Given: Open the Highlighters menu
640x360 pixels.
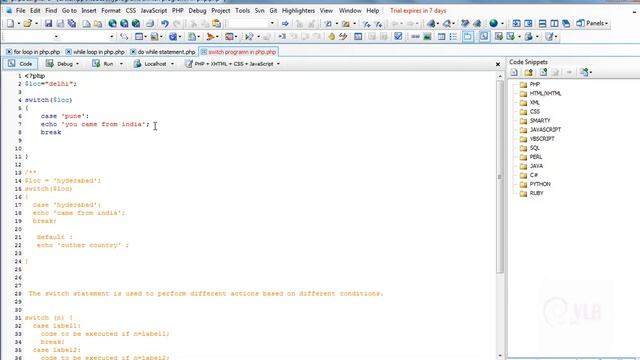Looking at the screenshot, I should (298, 11).
